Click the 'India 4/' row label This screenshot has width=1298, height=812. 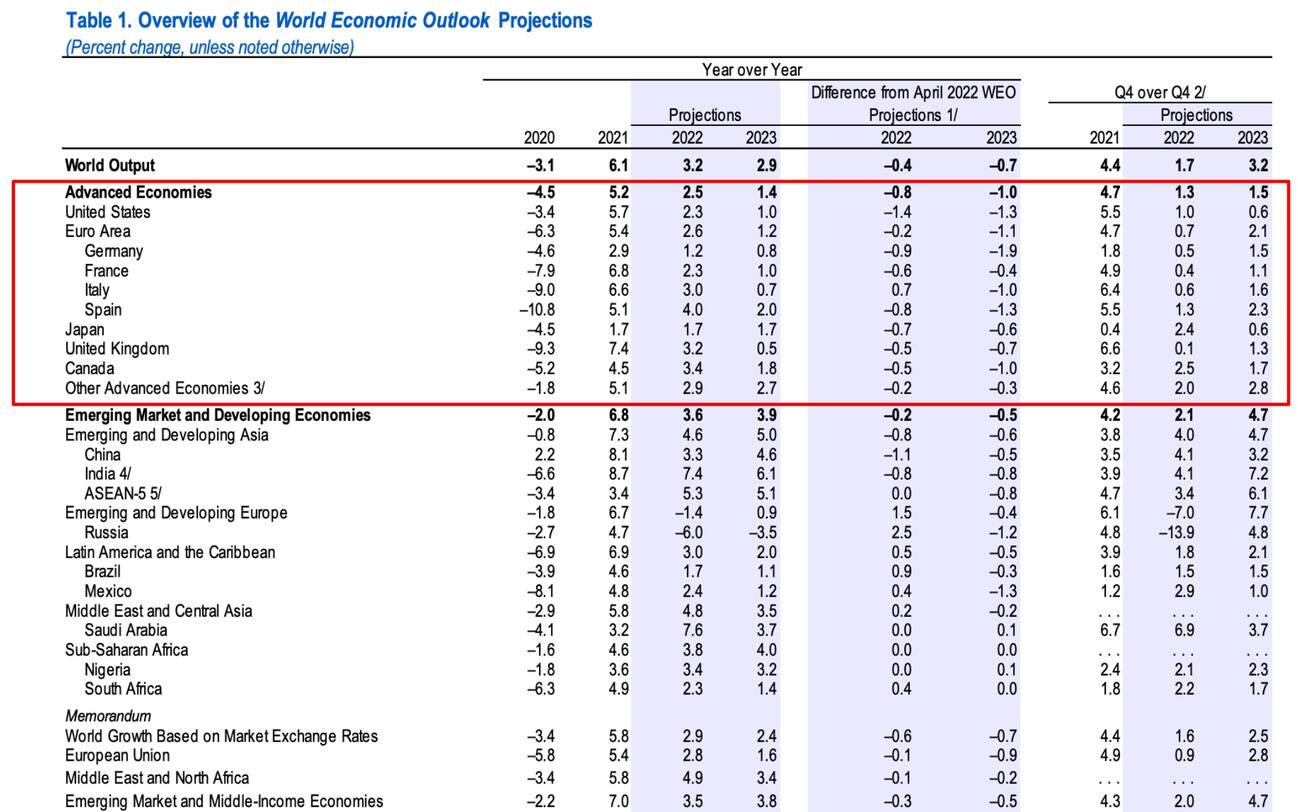point(108,474)
